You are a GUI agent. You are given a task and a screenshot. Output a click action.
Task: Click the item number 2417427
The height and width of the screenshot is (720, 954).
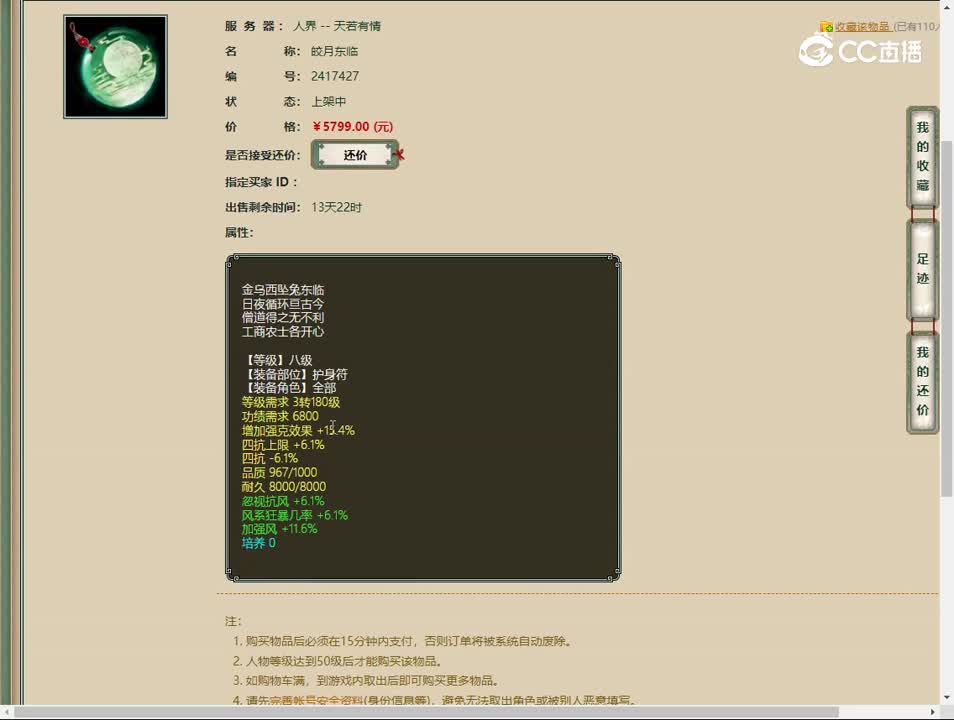tap(336, 76)
